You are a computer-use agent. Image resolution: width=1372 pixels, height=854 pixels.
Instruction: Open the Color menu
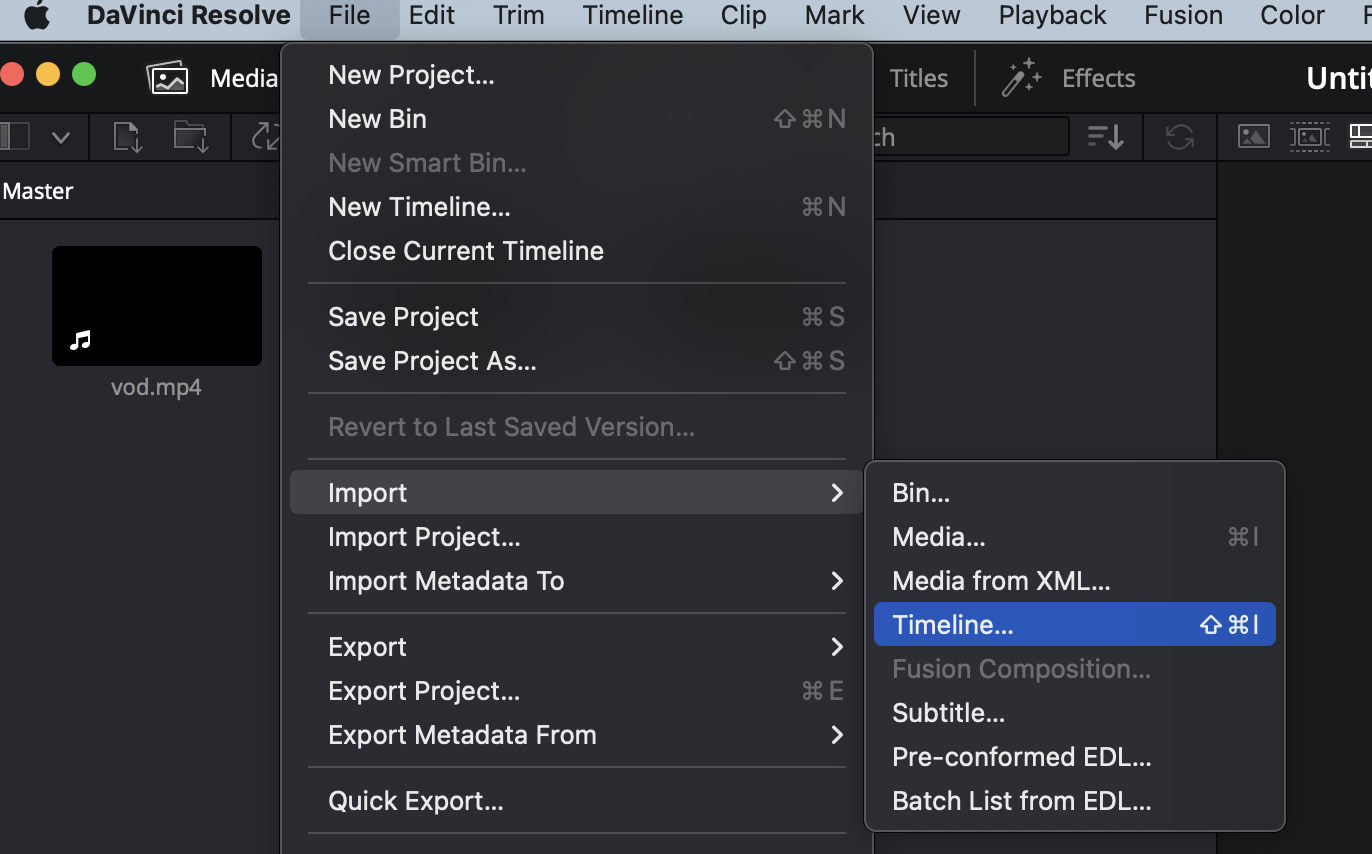[x=1293, y=16]
